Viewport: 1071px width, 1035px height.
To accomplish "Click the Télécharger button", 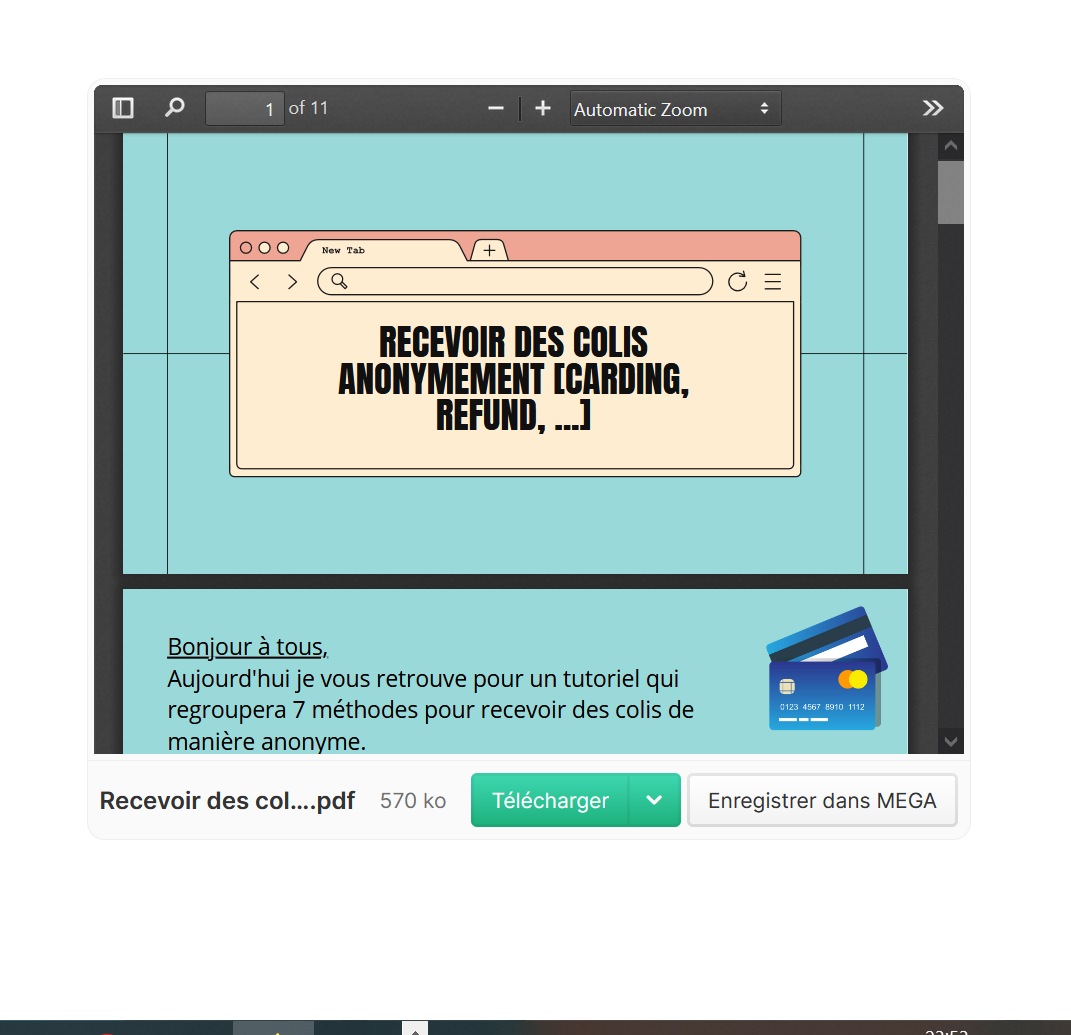I will pos(549,800).
